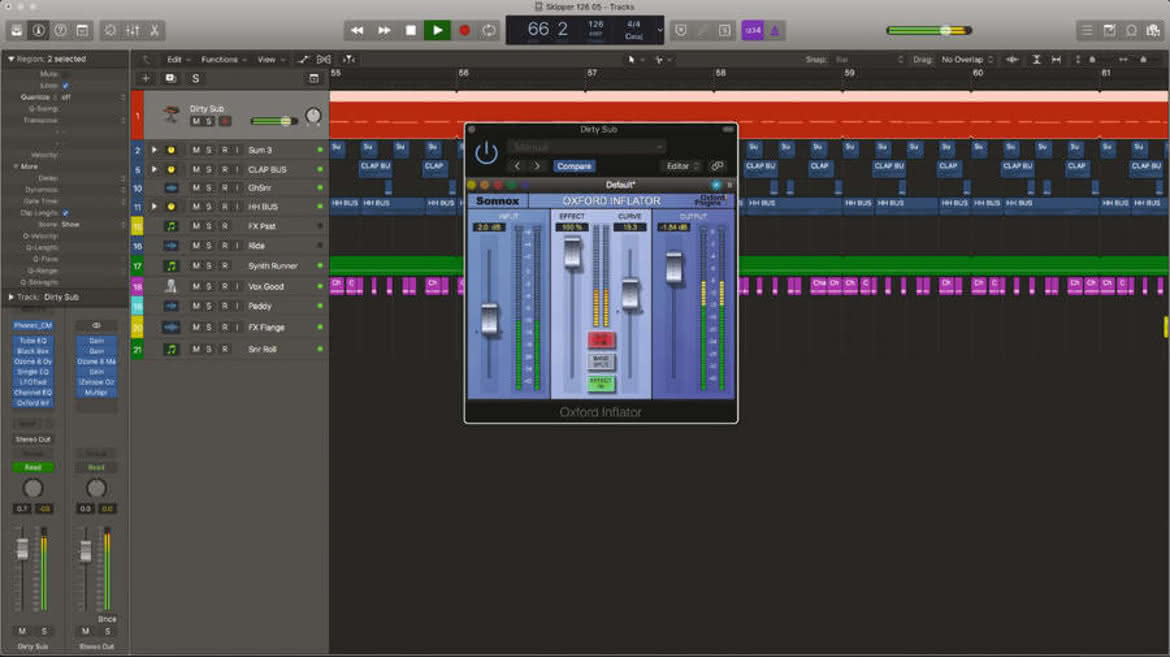The width and height of the screenshot is (1170, 657).
Task: Add a new track with plus button
Action: tap(146, 78)
